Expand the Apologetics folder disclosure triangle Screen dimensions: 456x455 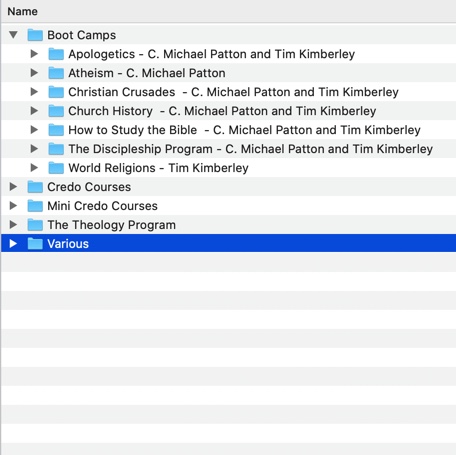pyautogui.click(x=34, y=54)
